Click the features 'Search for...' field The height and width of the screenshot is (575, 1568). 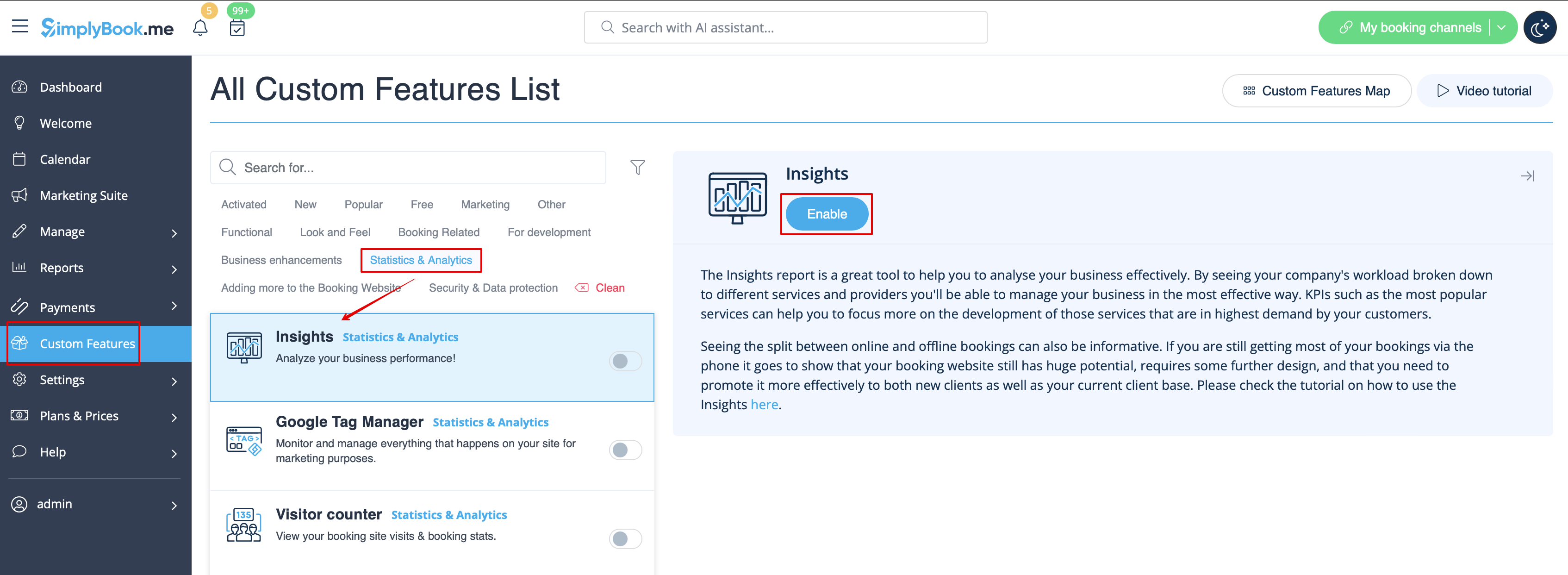pos(408,168)
